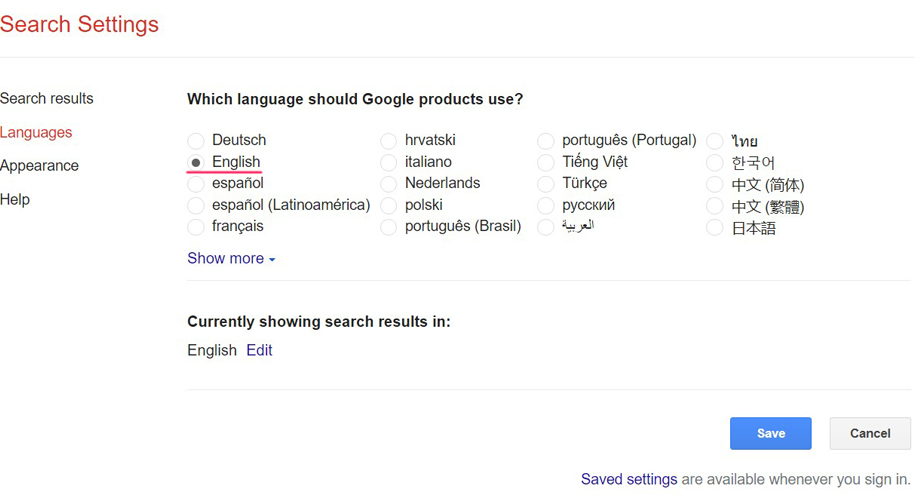Select the Deutsch language radio button
915x500 pixels.
coord(196,141)
